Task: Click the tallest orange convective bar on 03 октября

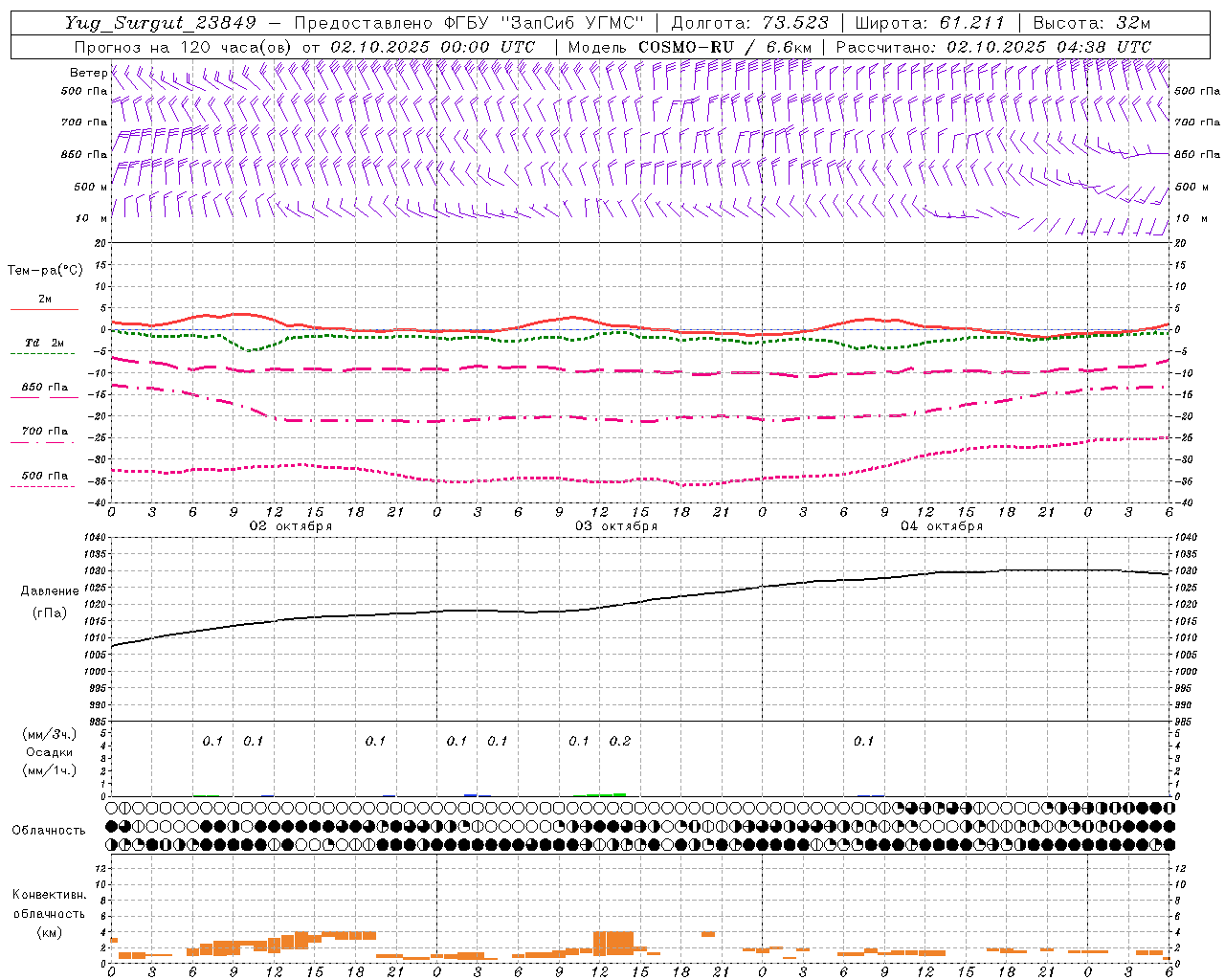Action: (613, 943)
